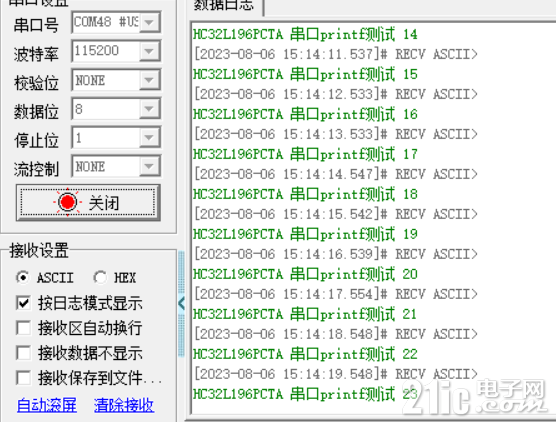Click log line ending with printf测试 21
The image size is (556, 422).
pos(305,315)
